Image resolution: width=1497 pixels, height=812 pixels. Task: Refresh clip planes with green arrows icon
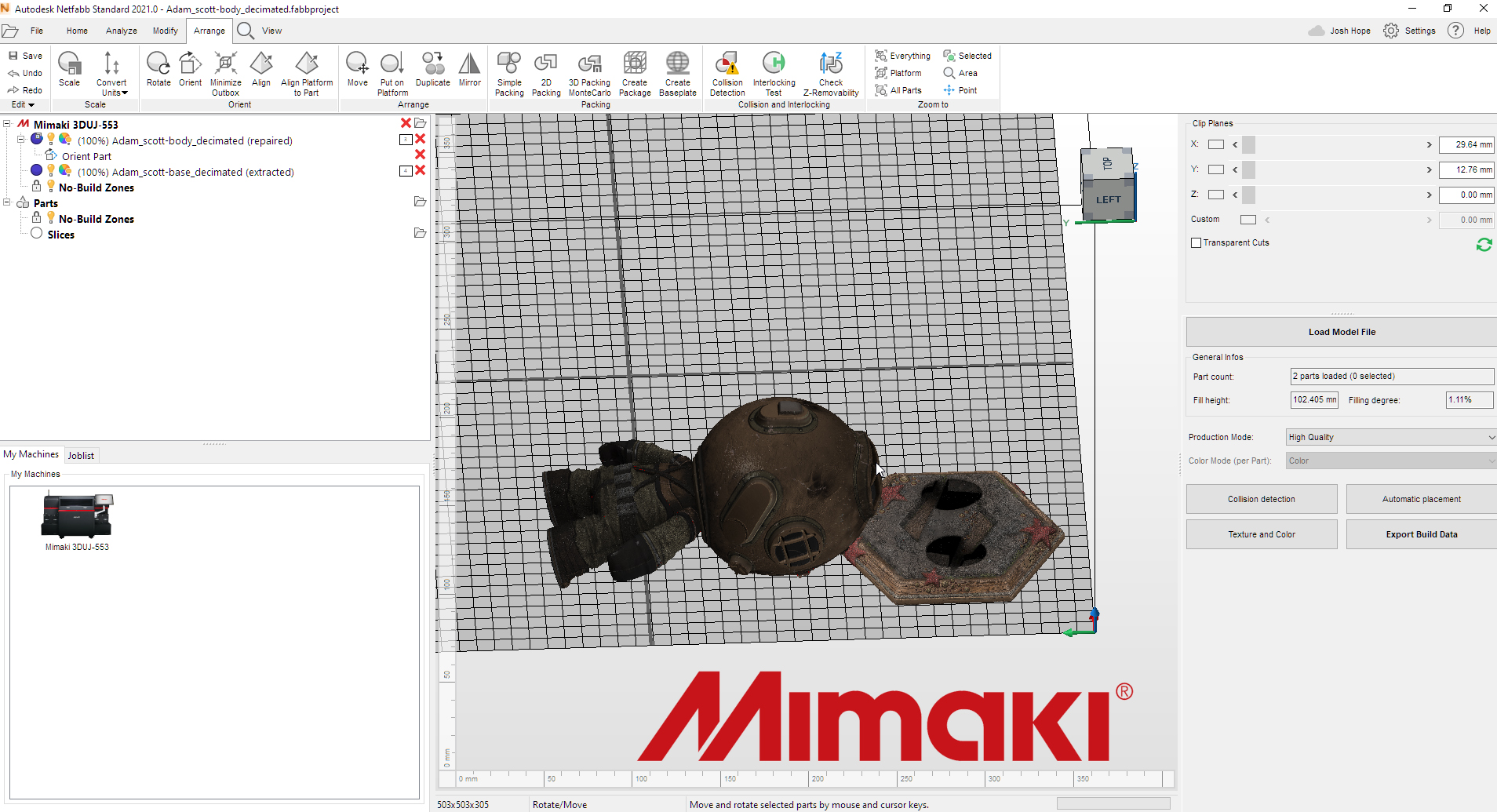pos(1484,245)
